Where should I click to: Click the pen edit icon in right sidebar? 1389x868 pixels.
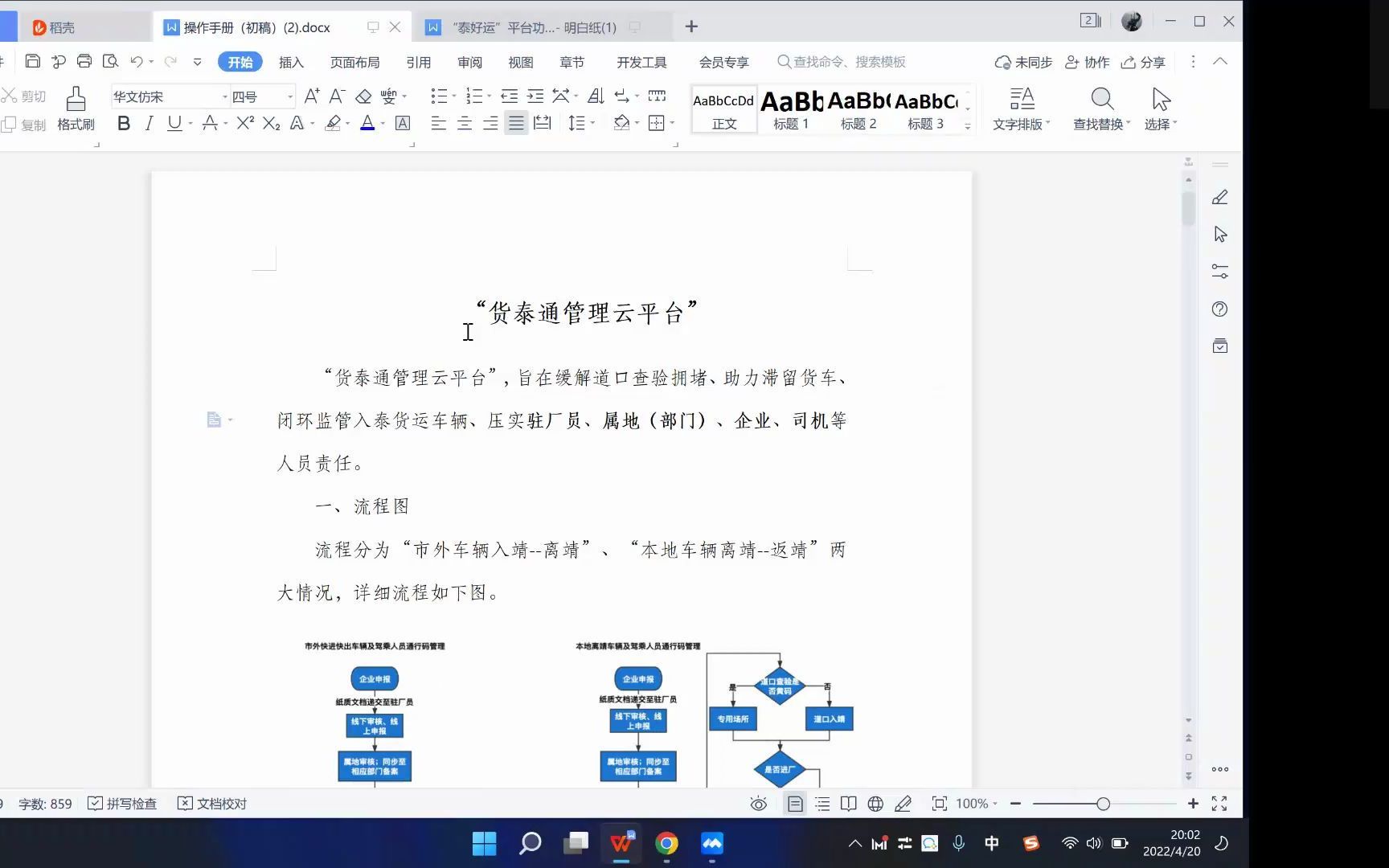click(1220, 197)
